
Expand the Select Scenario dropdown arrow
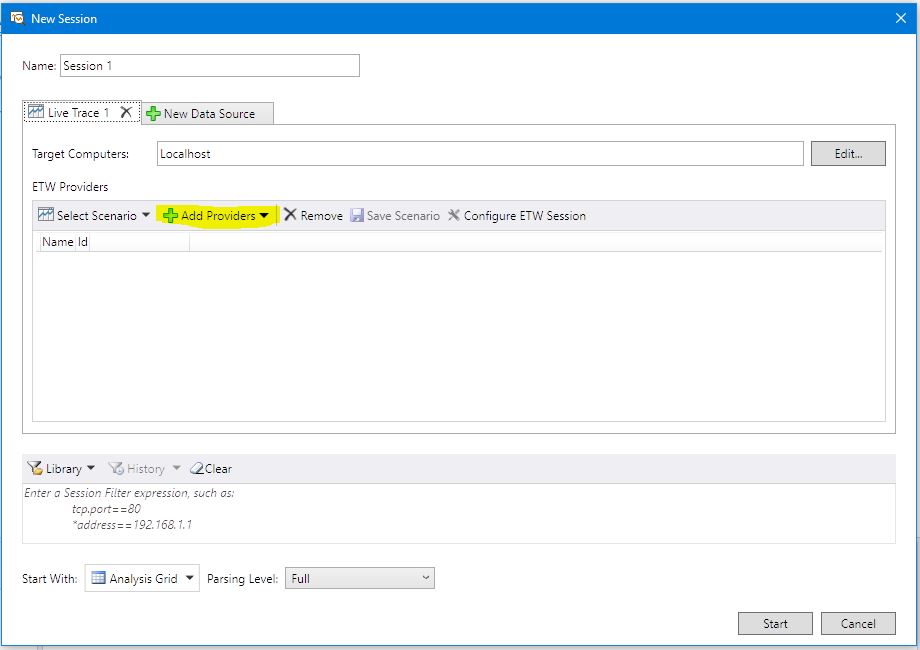coord(146,216)
